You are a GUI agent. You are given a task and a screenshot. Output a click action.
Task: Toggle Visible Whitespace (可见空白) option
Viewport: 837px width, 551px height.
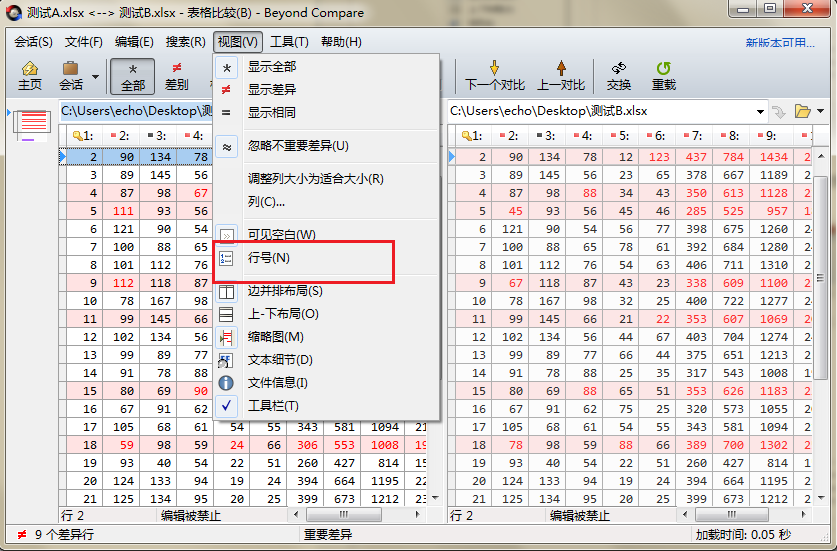326,235
